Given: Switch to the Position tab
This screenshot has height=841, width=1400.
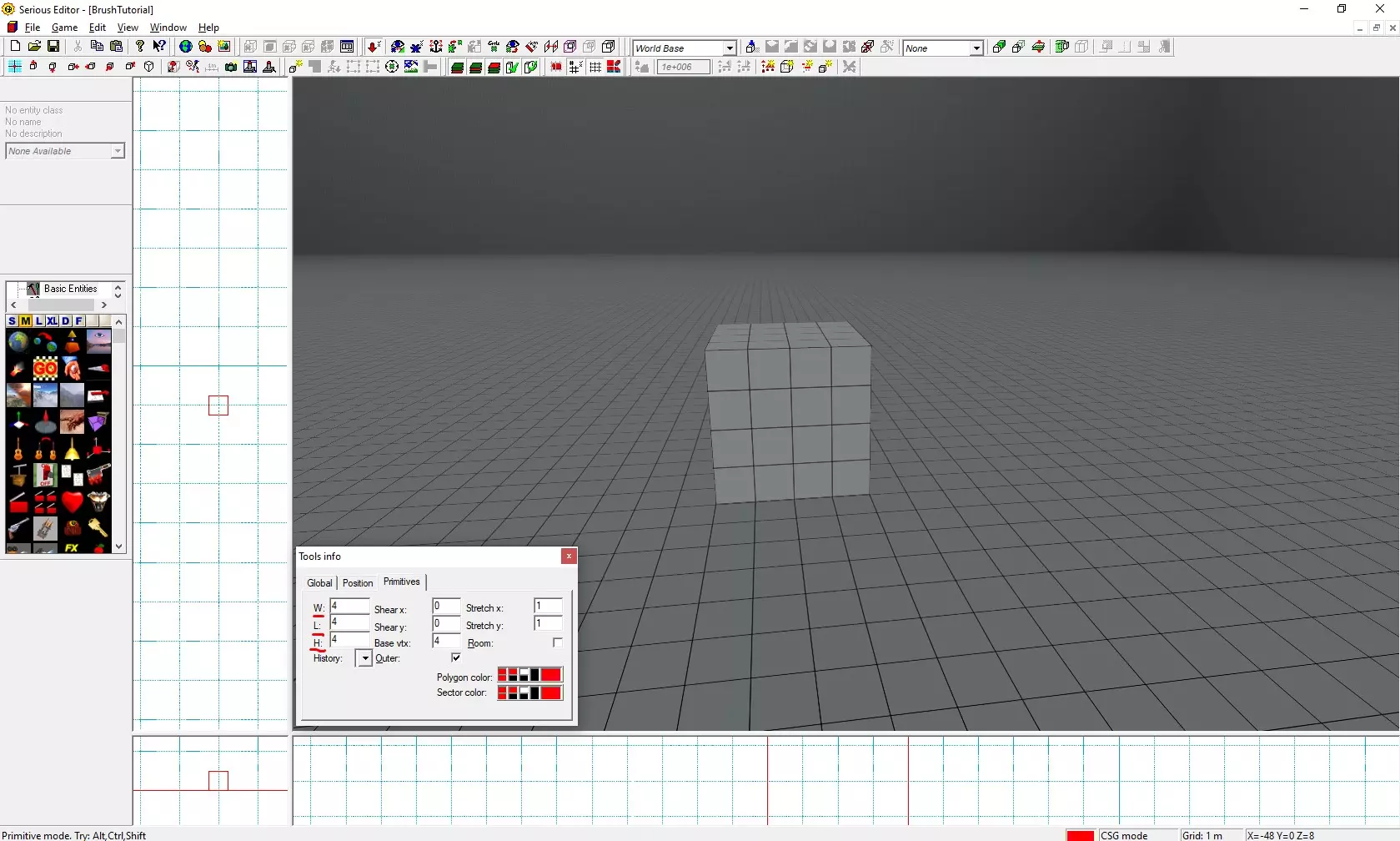Looking at the screenshot, I should pyautogui.click(x=358, y=583).
